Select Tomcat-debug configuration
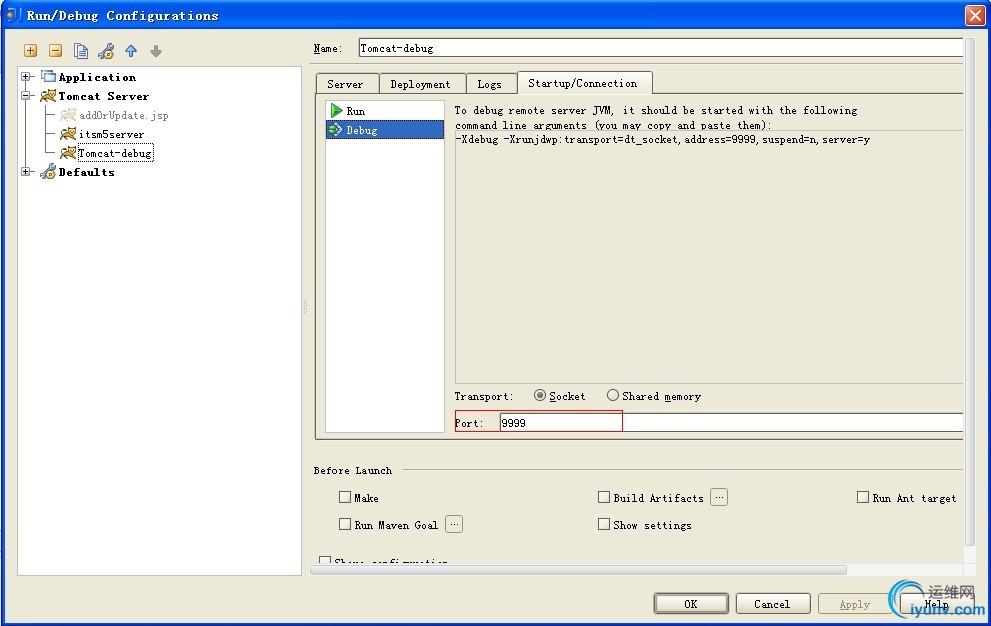Image resolution: width=991 pixels, height=626 pixels. [115, 153]
